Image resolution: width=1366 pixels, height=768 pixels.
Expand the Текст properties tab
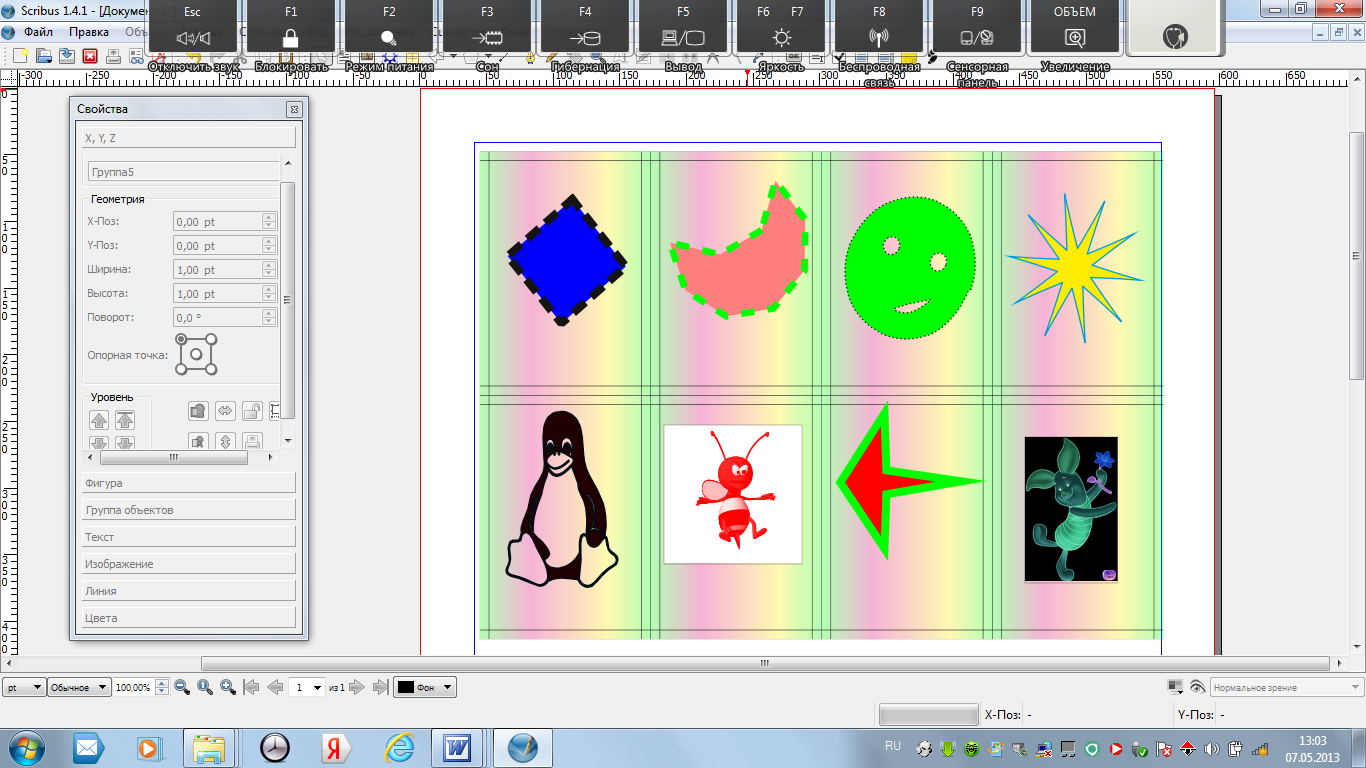click(189, 537)
